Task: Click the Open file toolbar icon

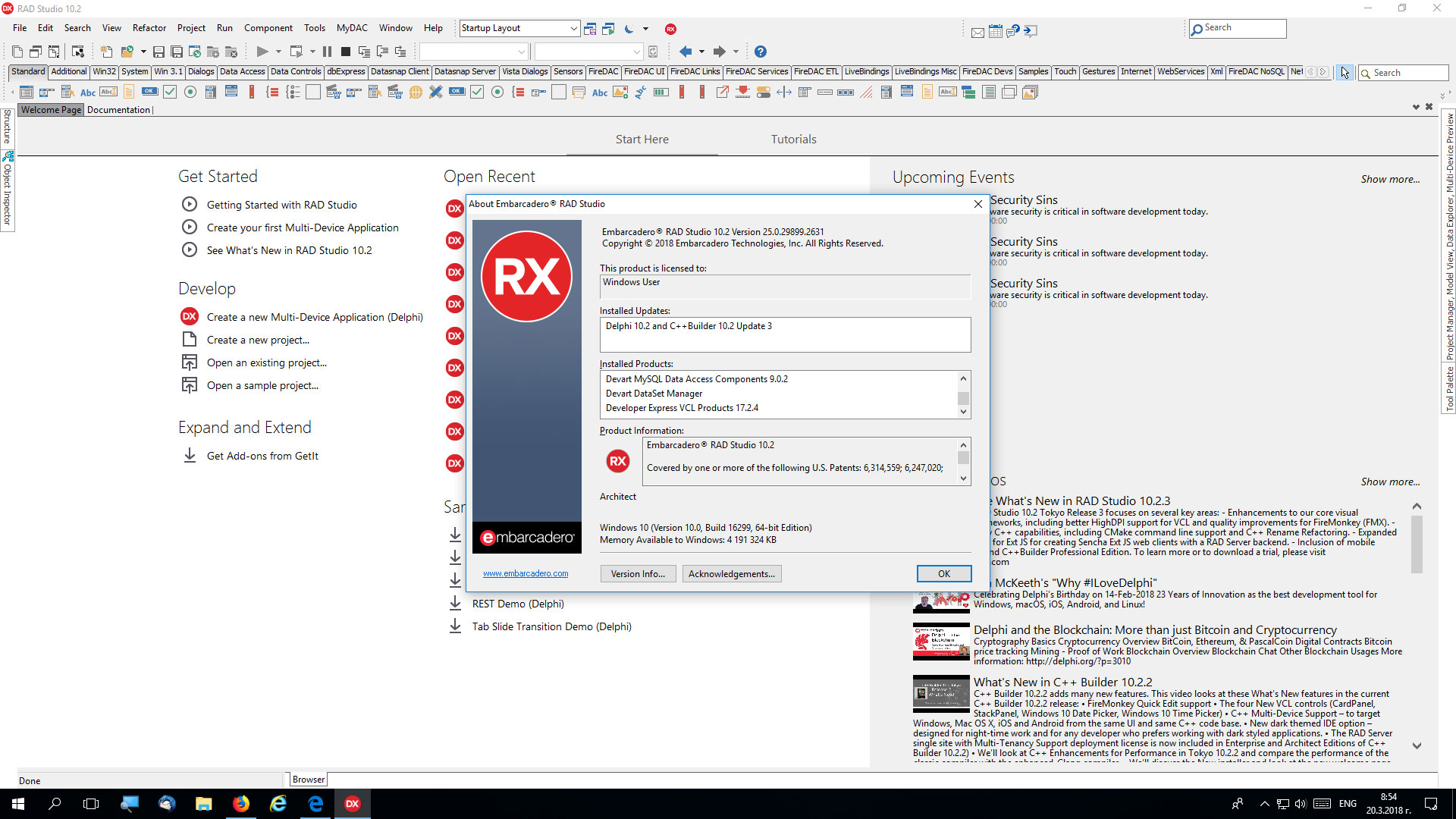Action: 127,52
